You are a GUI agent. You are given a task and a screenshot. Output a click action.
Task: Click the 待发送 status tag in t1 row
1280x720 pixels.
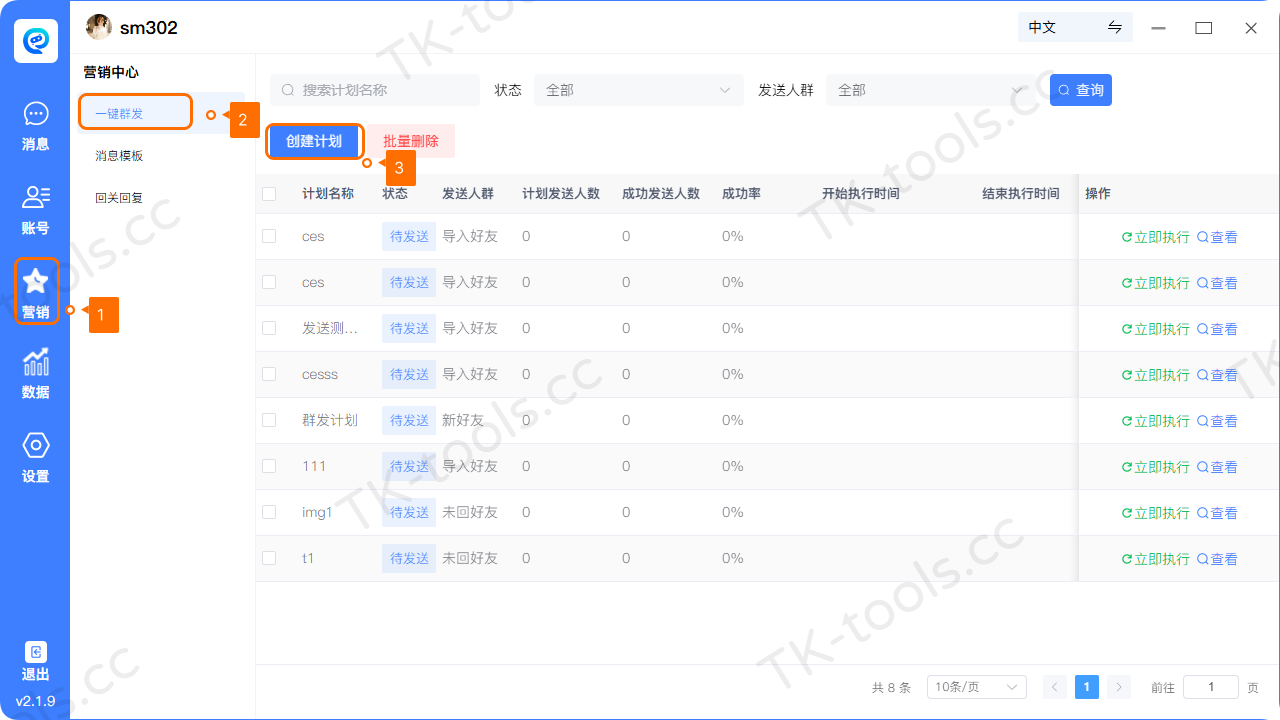click(x=409, y=558)
